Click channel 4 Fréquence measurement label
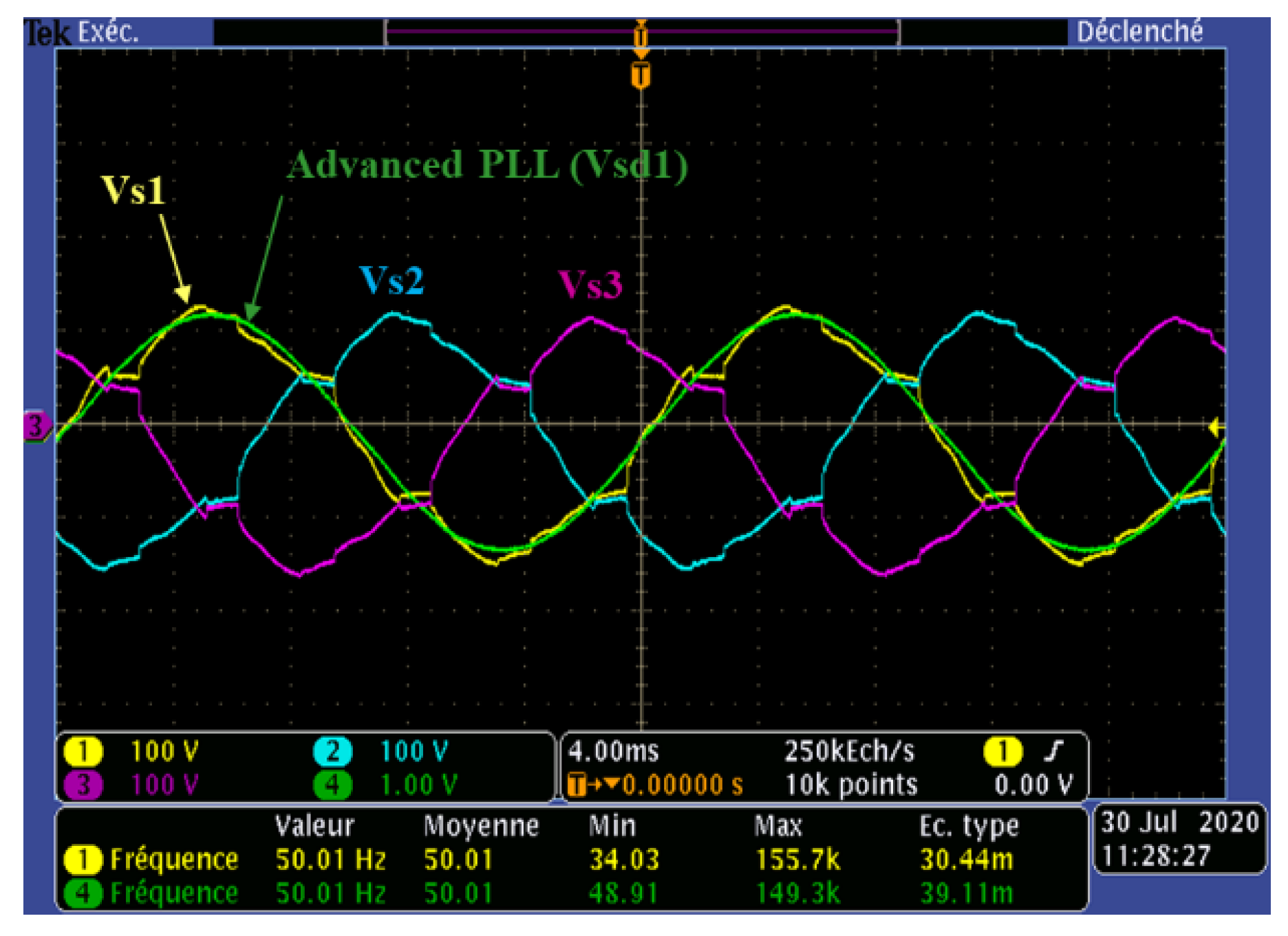This screenshot has width=1288, height=936. pyautogui.click(x=174, y=893)
